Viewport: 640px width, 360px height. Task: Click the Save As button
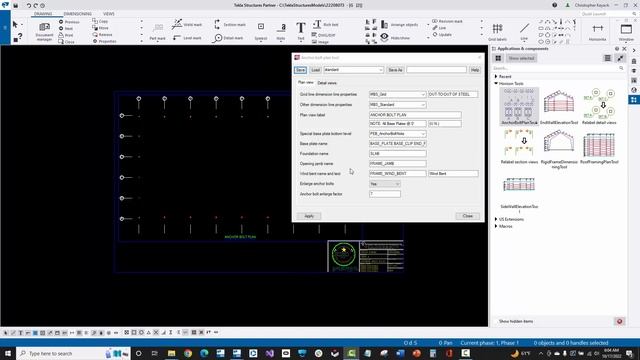coord(395,70)
